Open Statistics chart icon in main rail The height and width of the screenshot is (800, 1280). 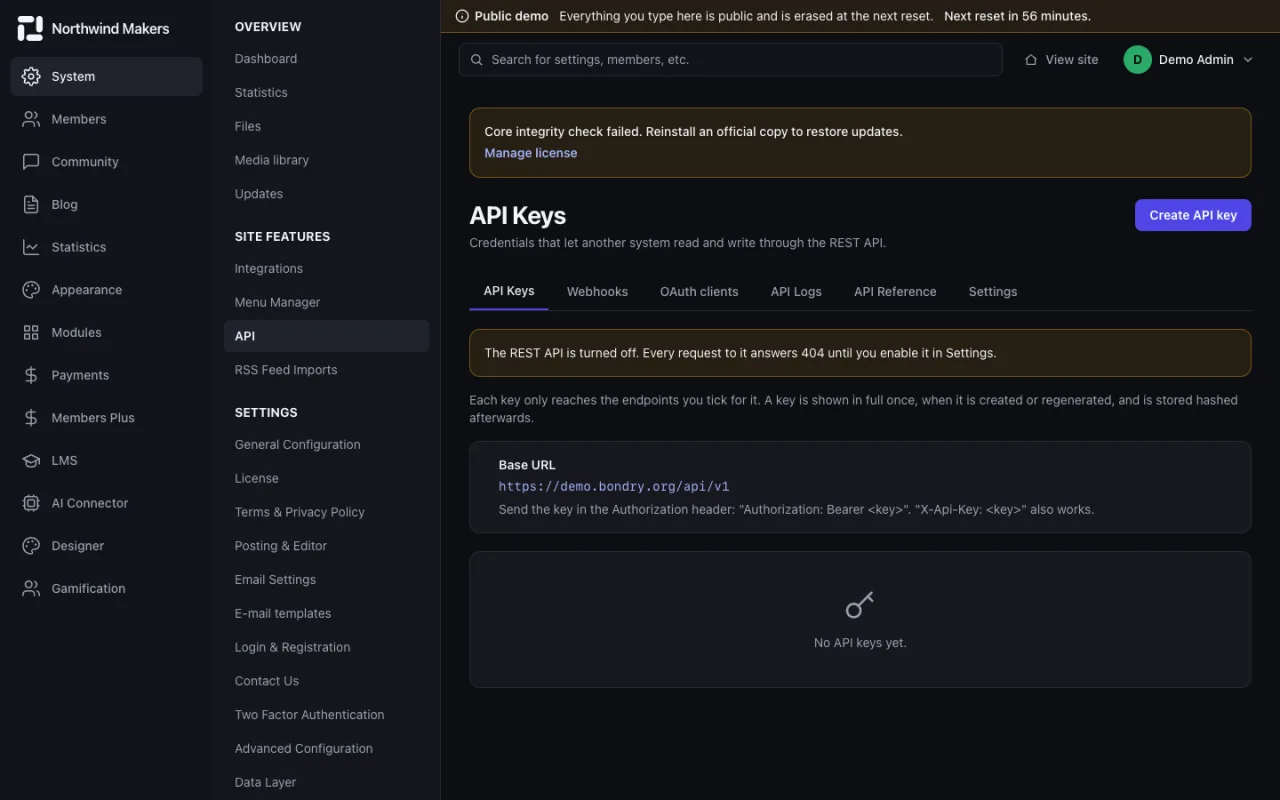[31, 247]
